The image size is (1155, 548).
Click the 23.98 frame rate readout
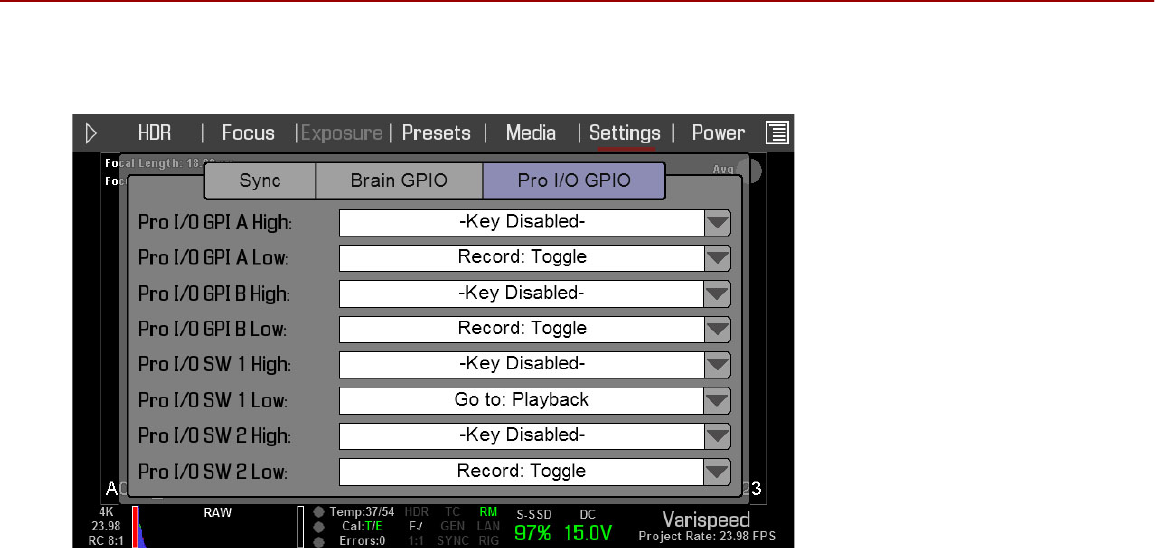click(x=108, y=527)
